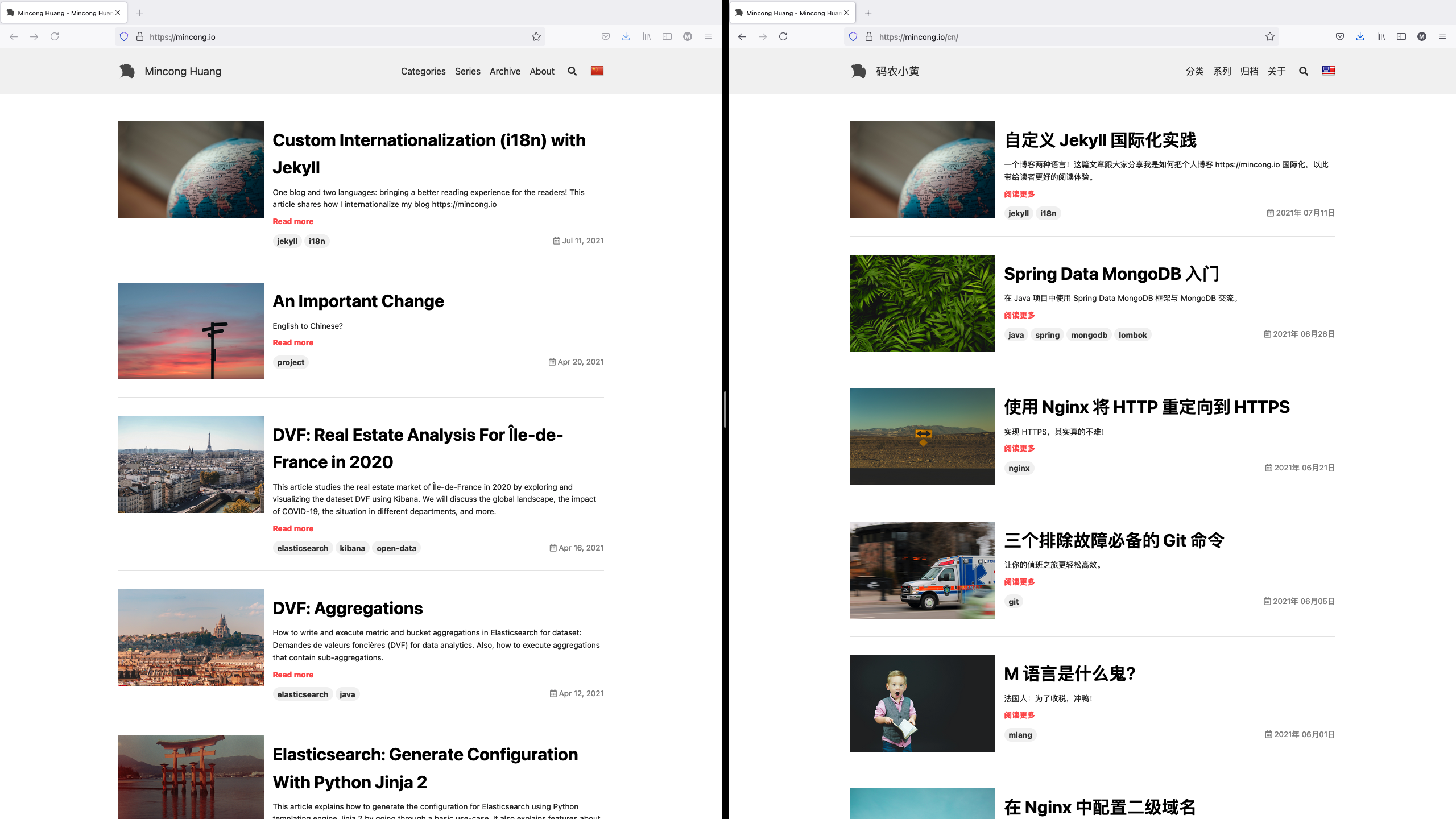Click the Chinese flag icon (language toggle)
Screen dimensions: 1456x819
(597, 70)
